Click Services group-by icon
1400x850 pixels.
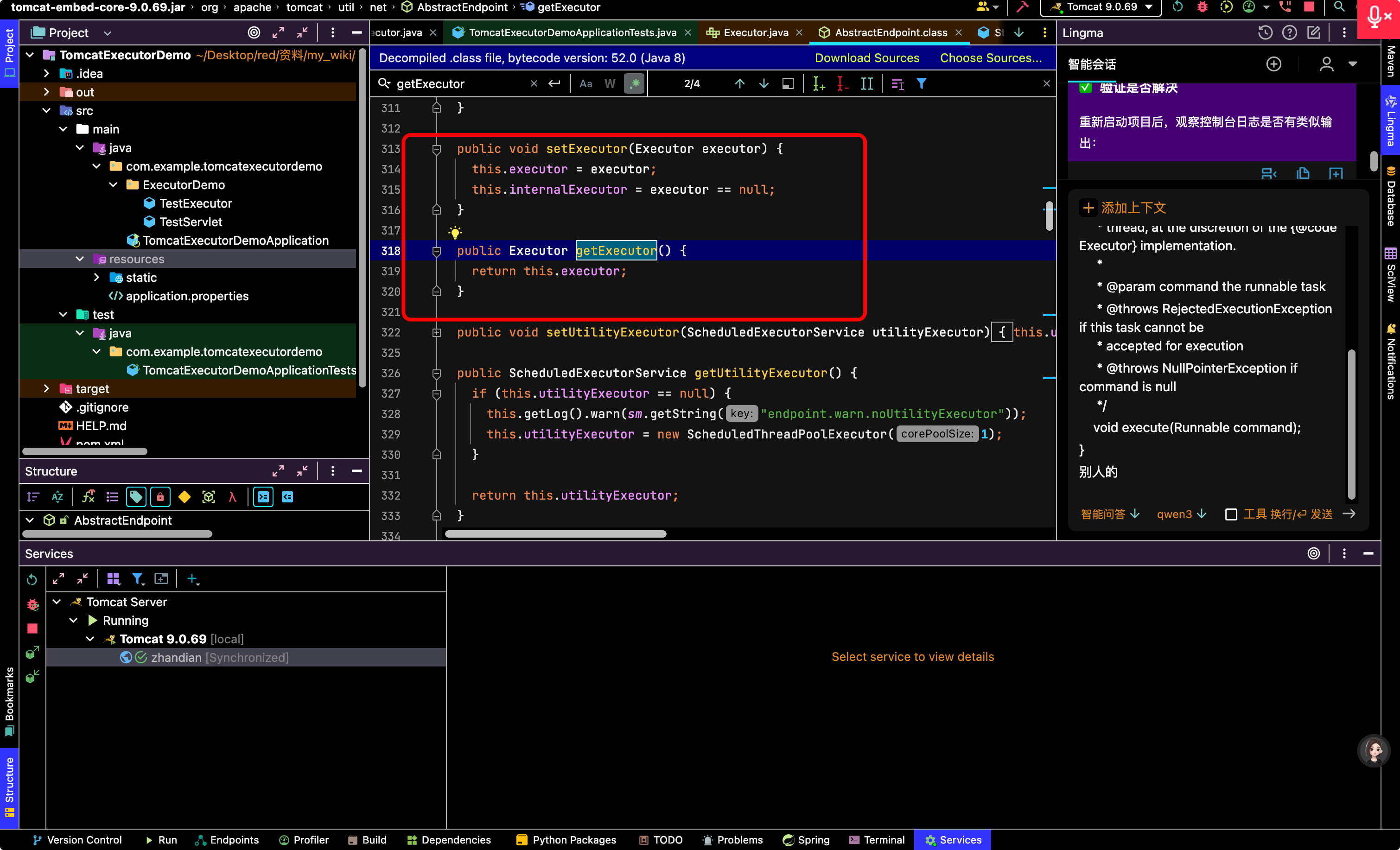(x=113, y=579)
